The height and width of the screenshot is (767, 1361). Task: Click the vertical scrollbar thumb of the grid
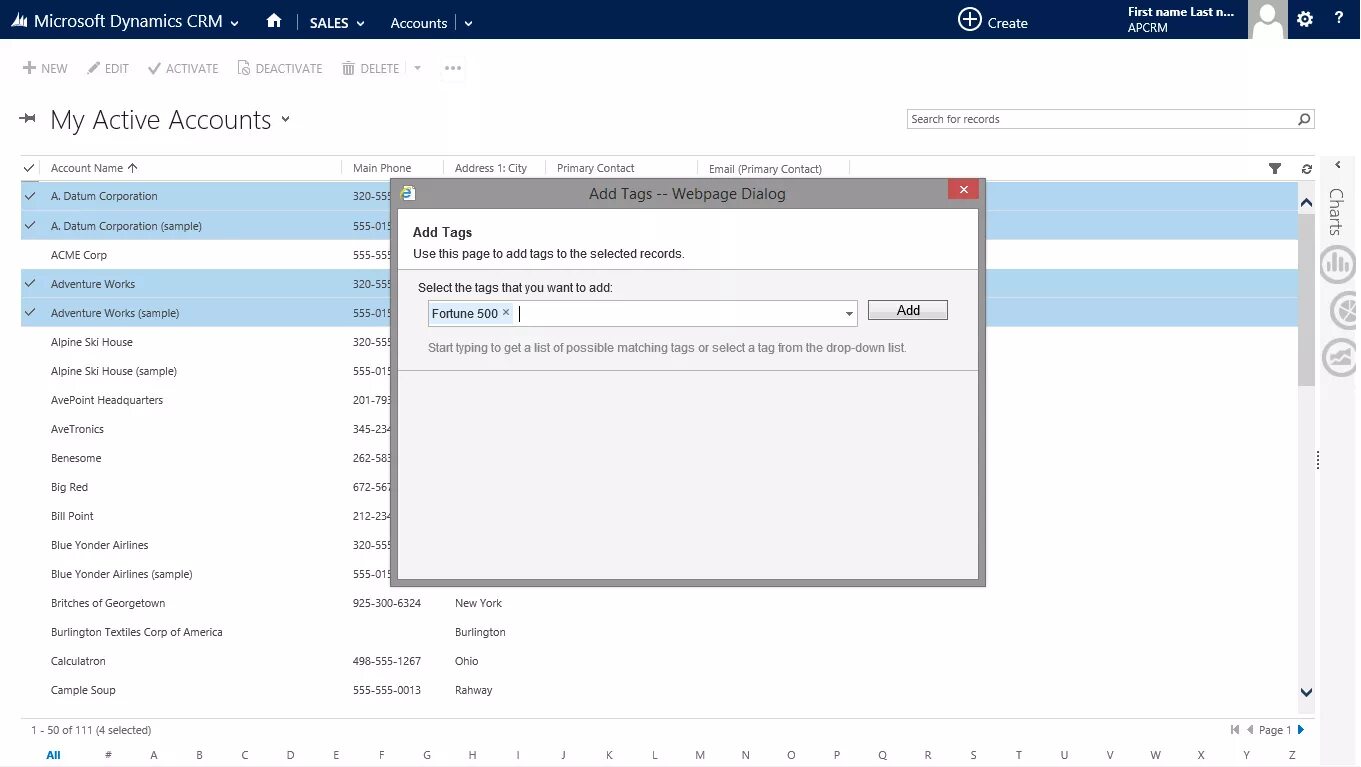click(1306, 299)
